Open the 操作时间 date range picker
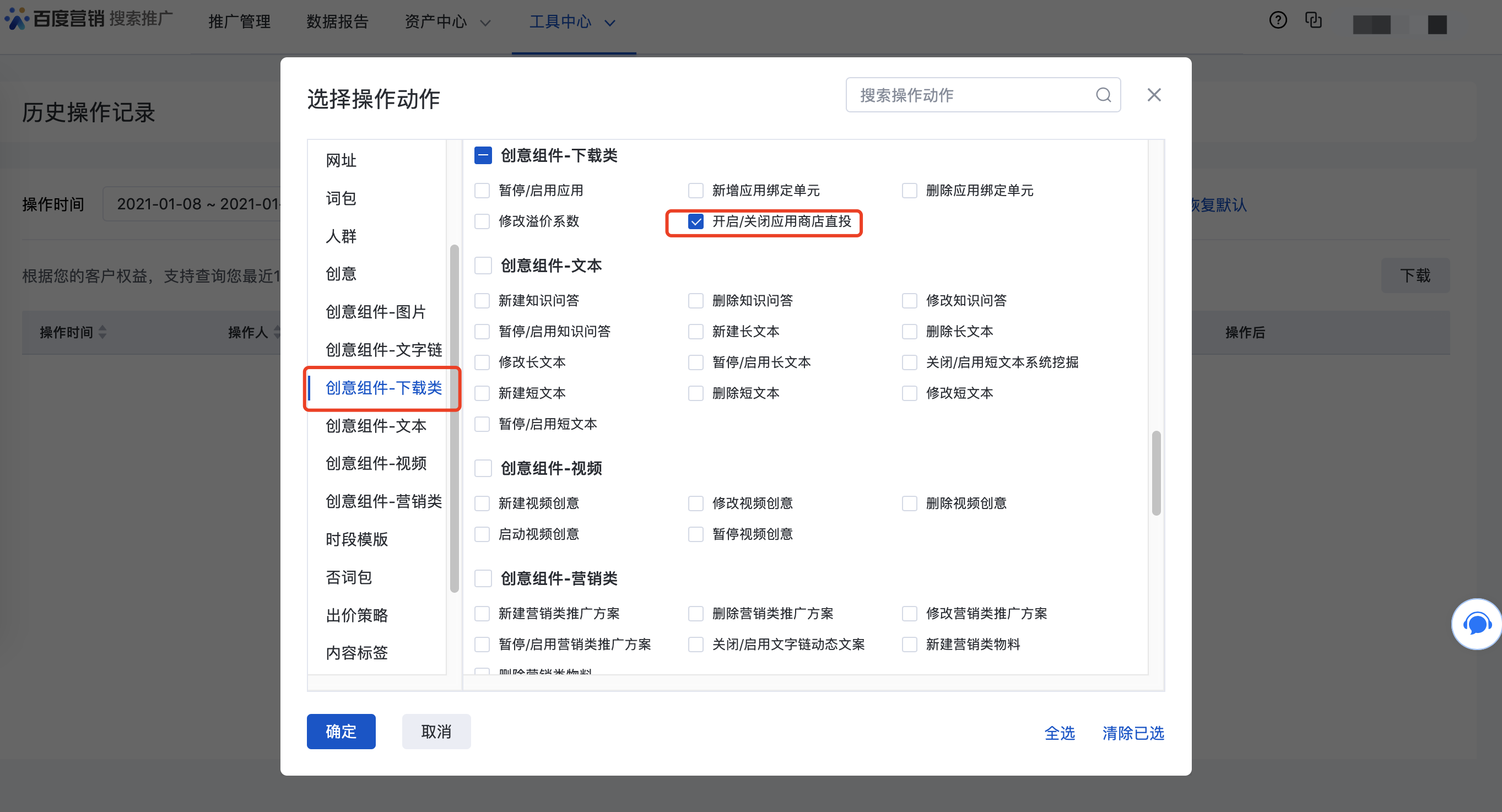Image resolution: width=1502 pixels, height=812 pixels. (x=192, y=204)
